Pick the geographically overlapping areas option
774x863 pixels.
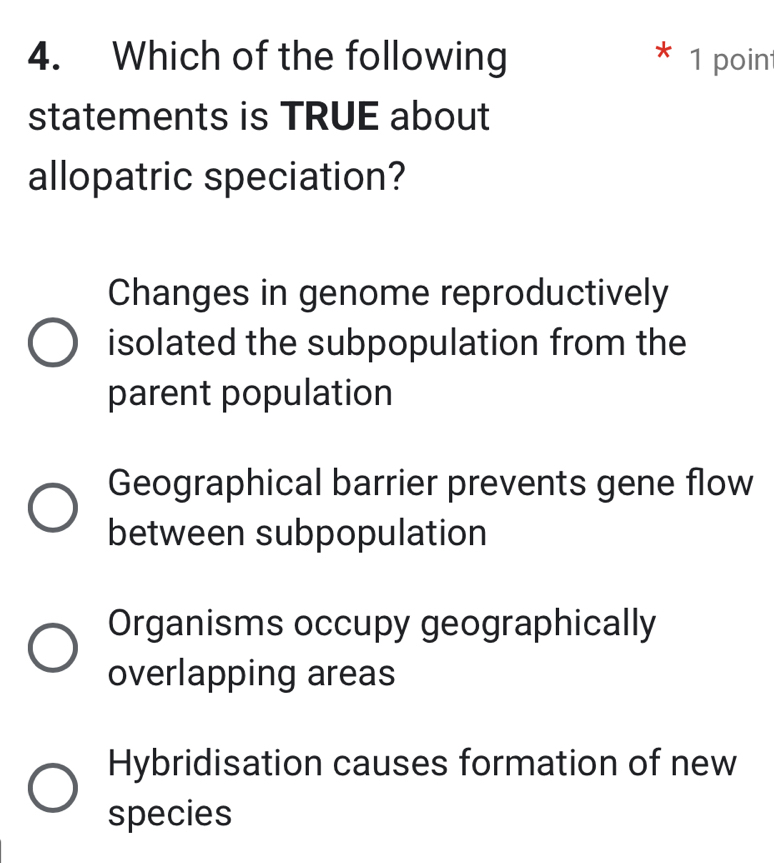(x=54, y=648)
